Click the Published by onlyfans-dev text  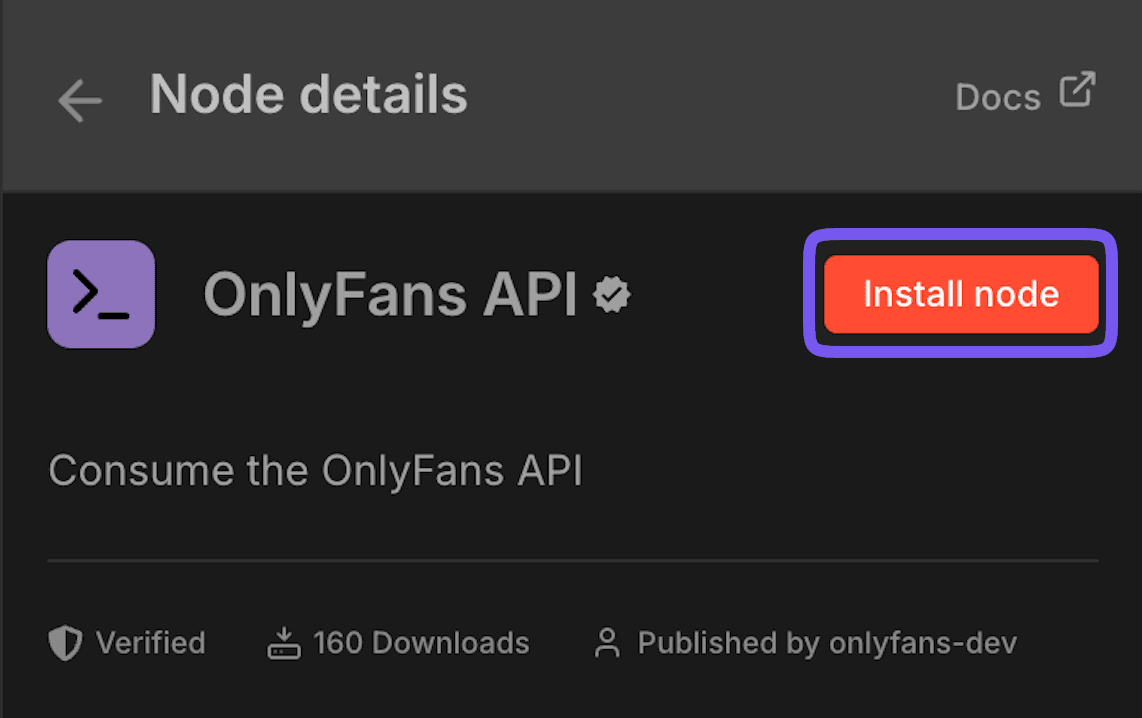[830, 643]
